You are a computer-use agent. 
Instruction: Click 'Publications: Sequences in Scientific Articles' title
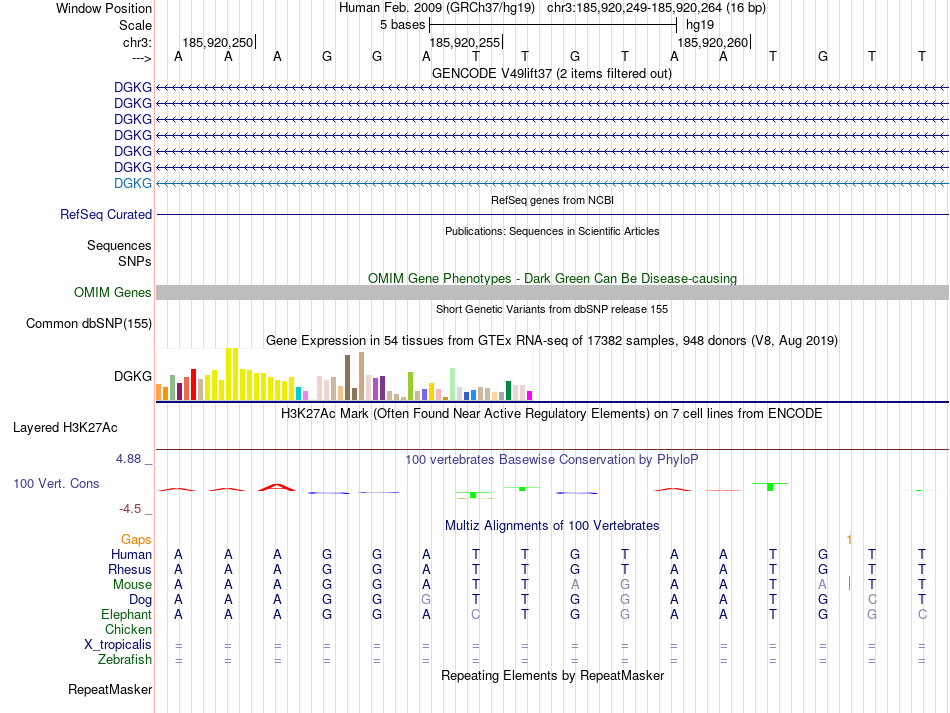point(552,231)
